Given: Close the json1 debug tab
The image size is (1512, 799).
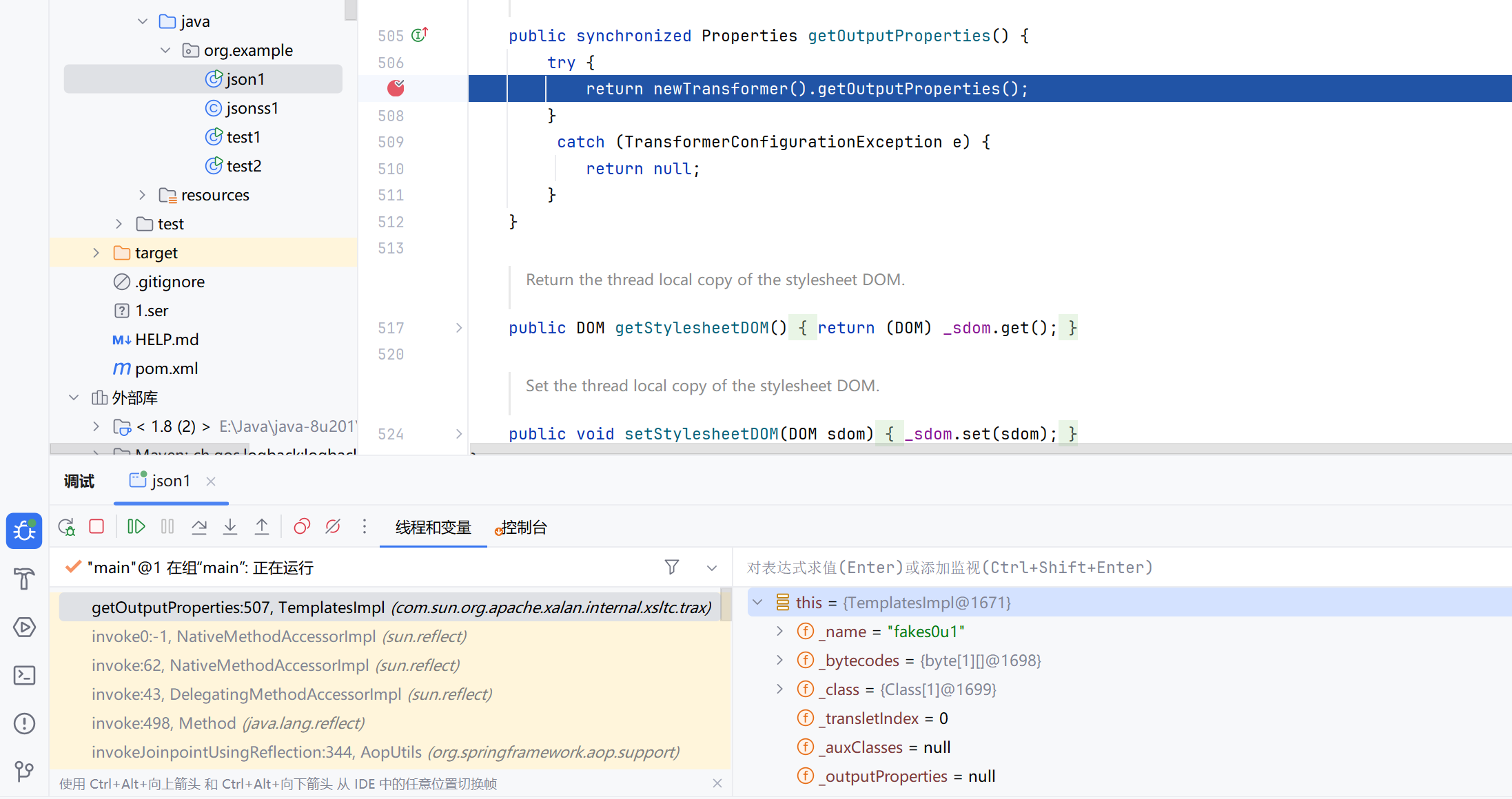Looking at the screenshot, I should [211, 481].
